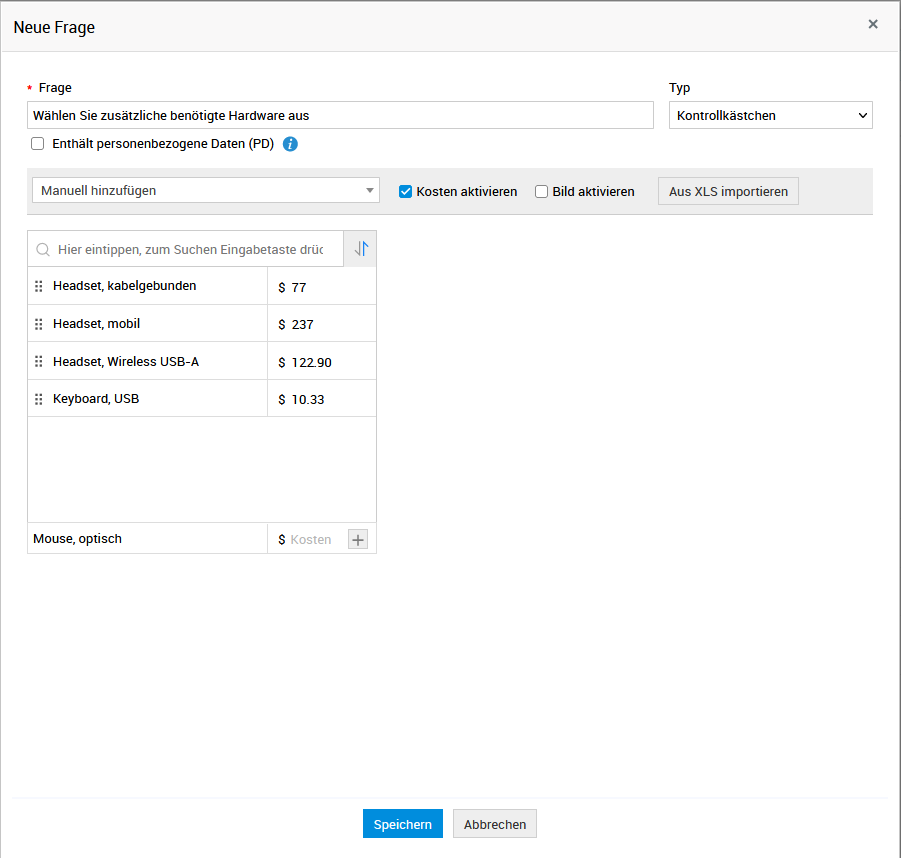Expand the Manuell hinzufügen dropdown
Image resolution: width=901 pixels, height=858 pixels.
click(x=206, y=190)
